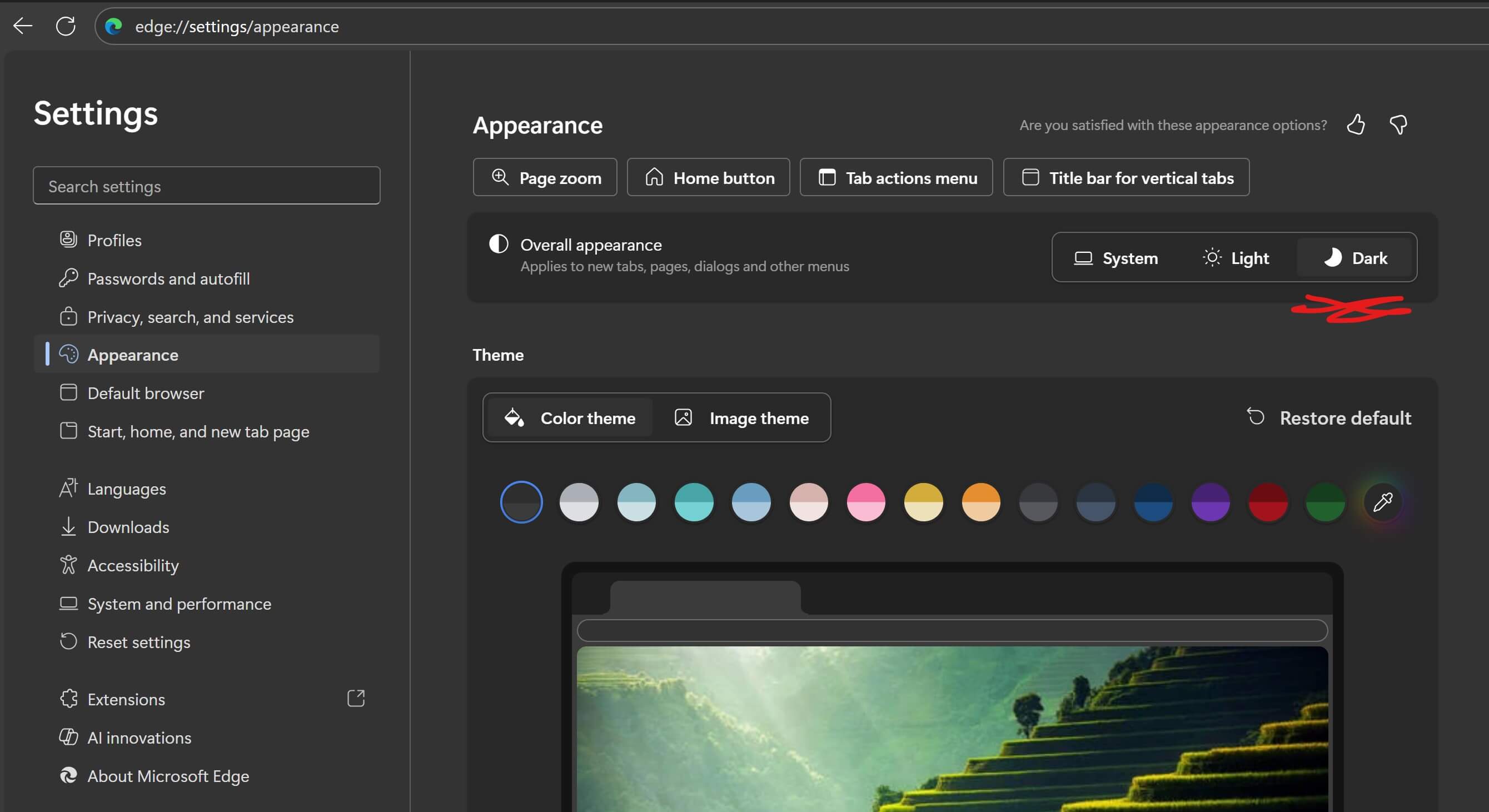Switch to Color theme tab
Viewport: 1489px width, 812px height.
point(570,418)
